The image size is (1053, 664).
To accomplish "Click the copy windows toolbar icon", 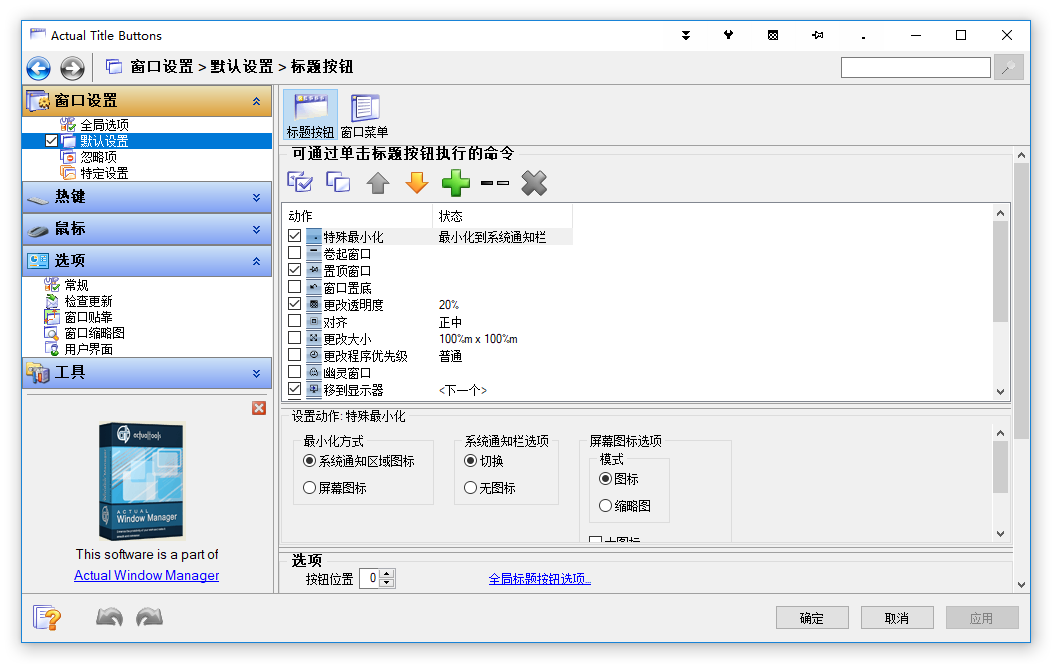I will point(338,182).
